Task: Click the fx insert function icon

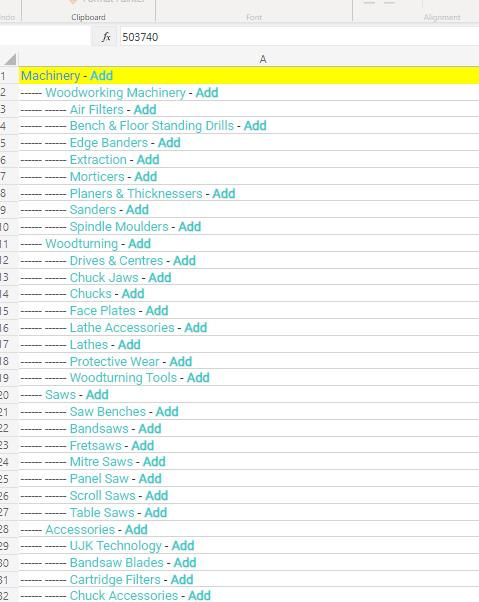Action: click(x=106, y=37)
